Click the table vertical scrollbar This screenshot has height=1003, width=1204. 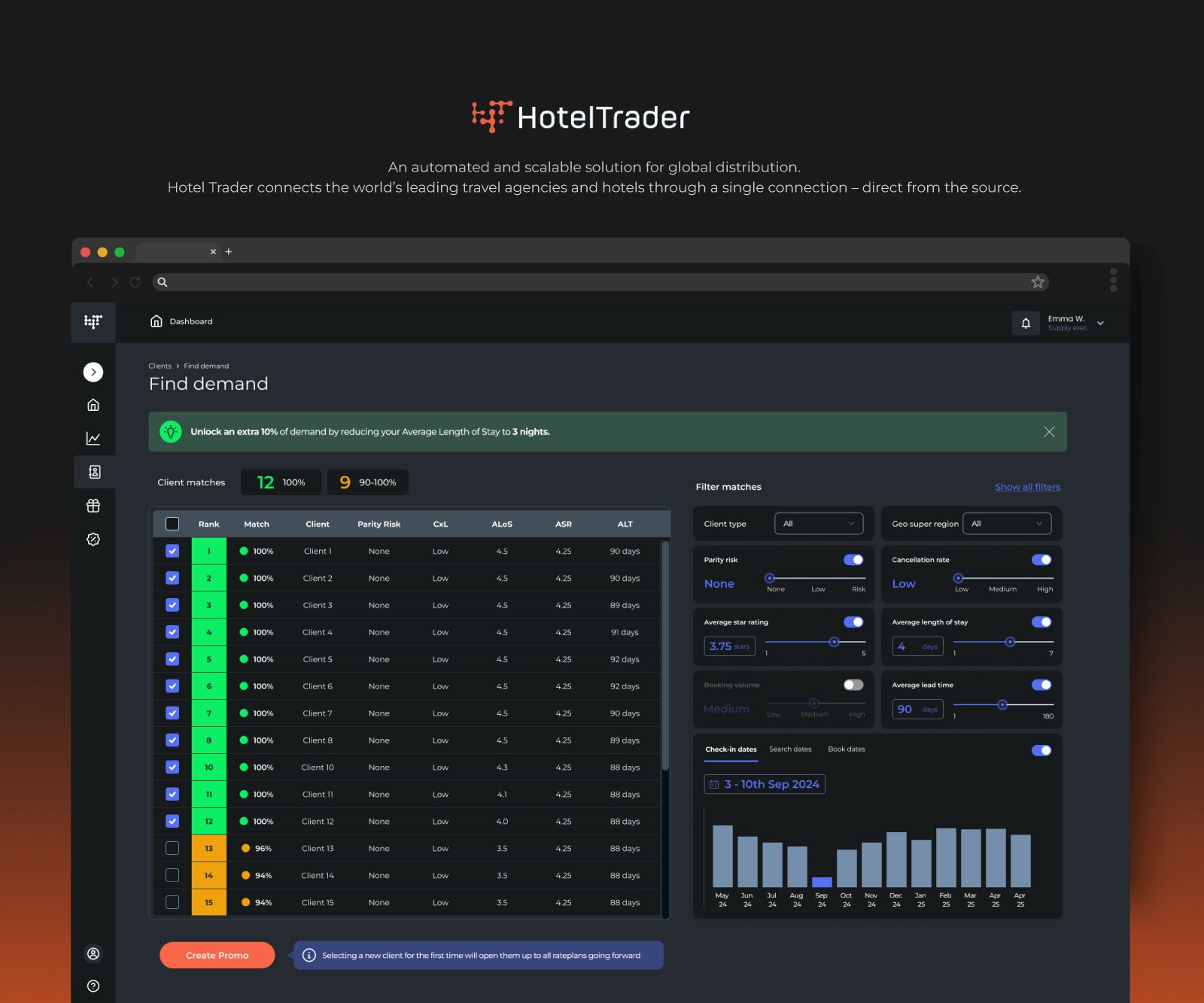[x=665, y=656]
